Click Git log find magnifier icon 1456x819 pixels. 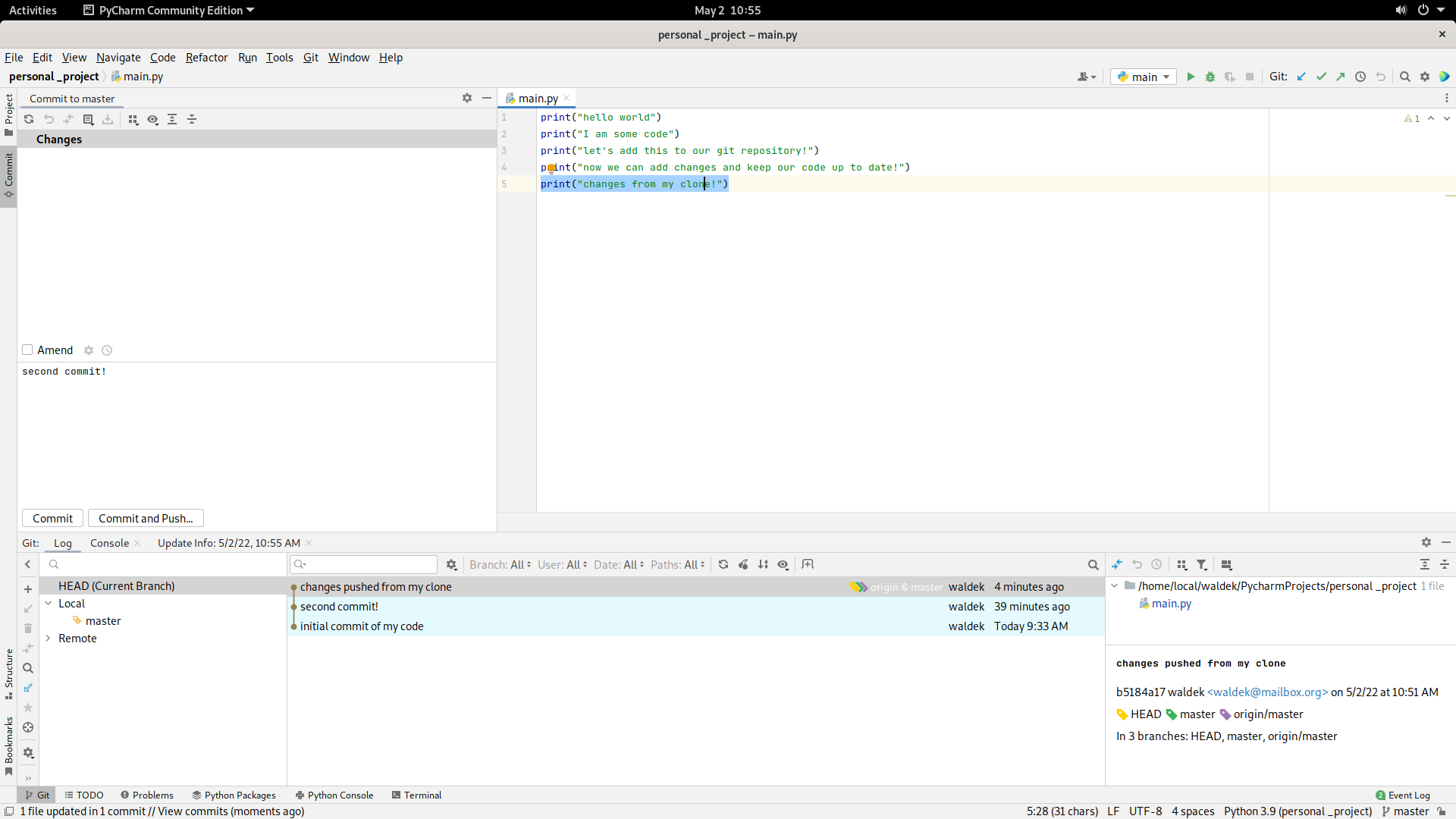[1093, 564]
